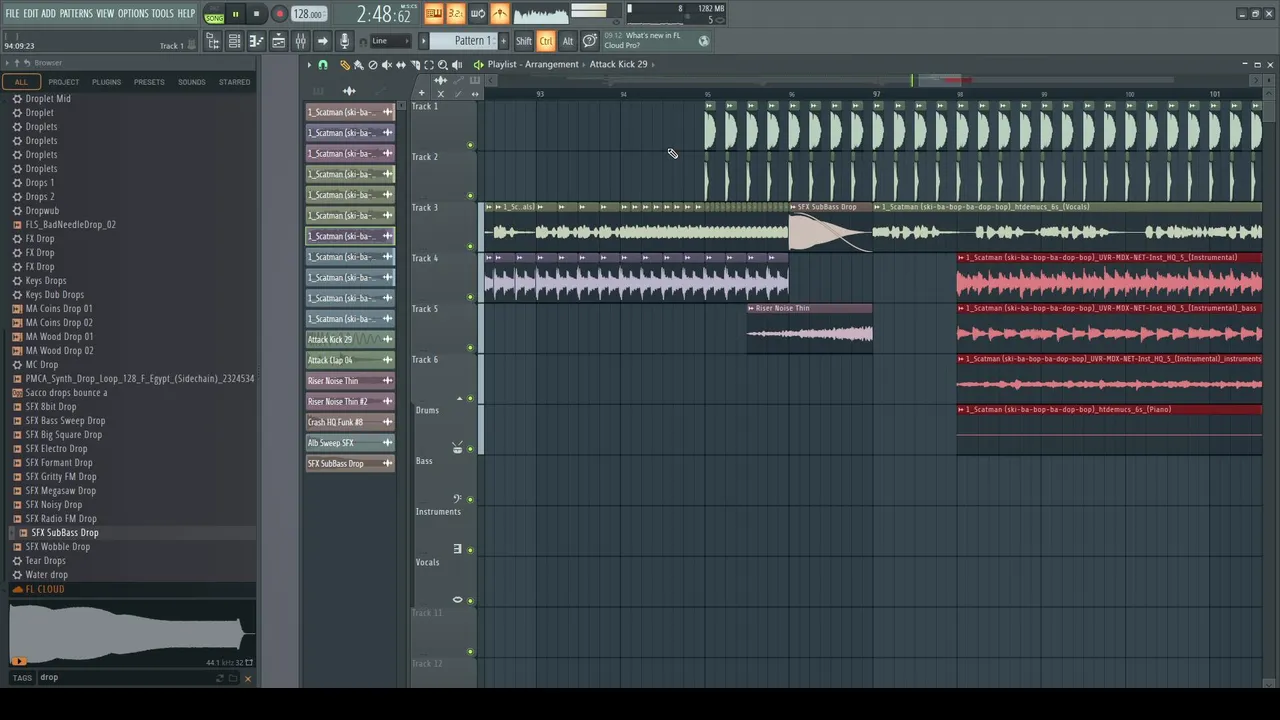Image resolution: width=1280 pixels, height=720 pixels.
Task: Select the playlist select tool
Action: [429, 65]
